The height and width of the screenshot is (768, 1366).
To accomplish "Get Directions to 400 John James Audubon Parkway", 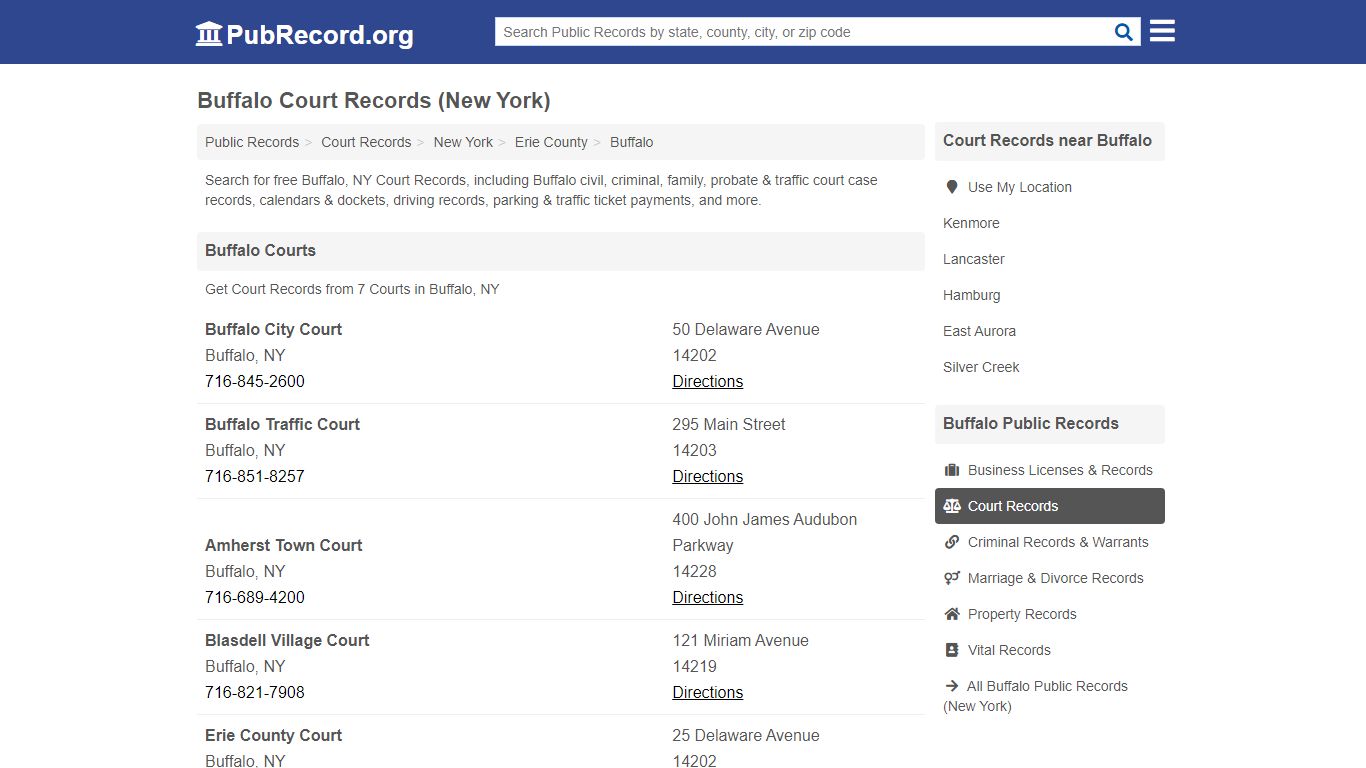I will tap(707, 597).
